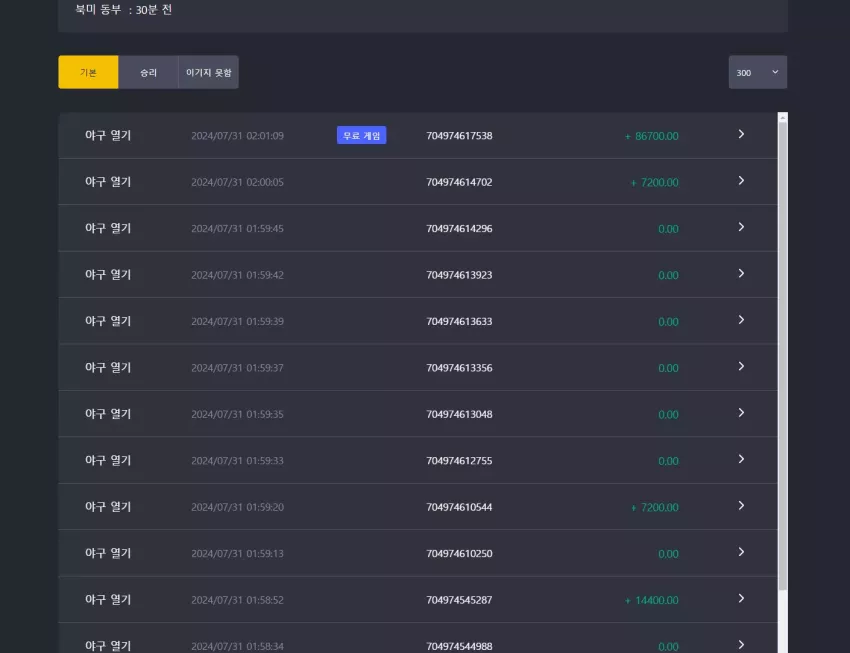
Task: Expand record 704974612755 details
Action: (741, 460)
